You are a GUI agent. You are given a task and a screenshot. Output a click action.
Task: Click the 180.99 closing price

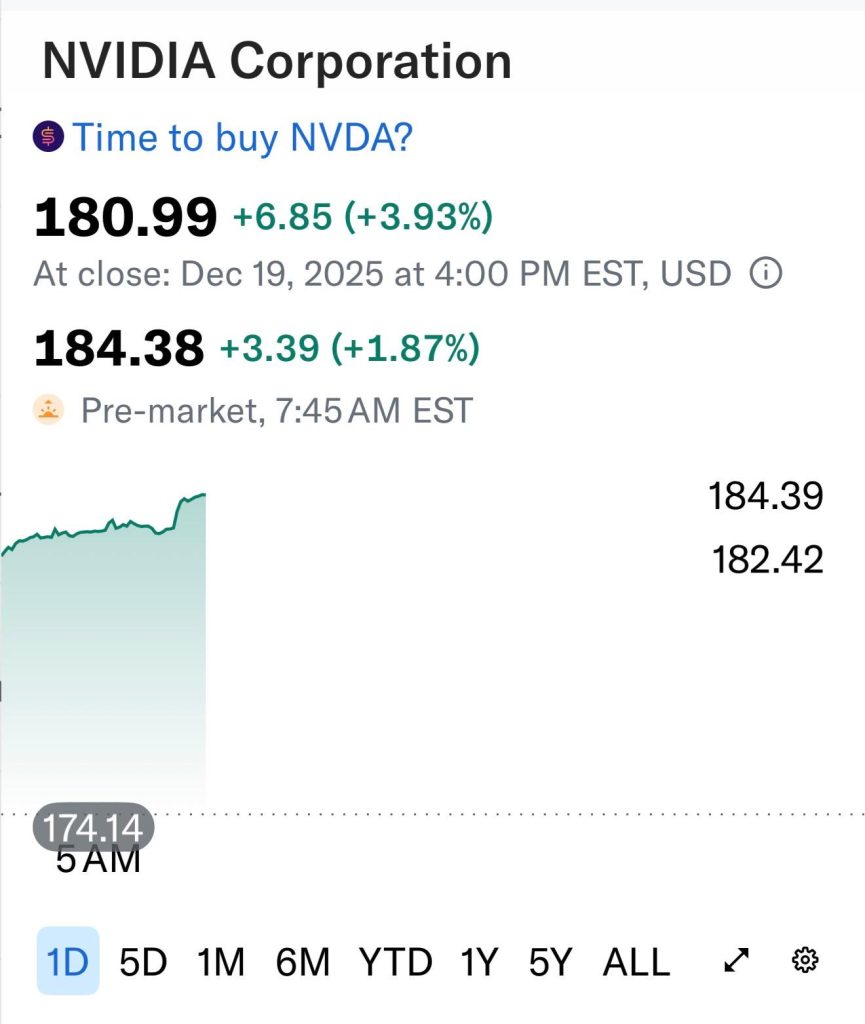125,218
